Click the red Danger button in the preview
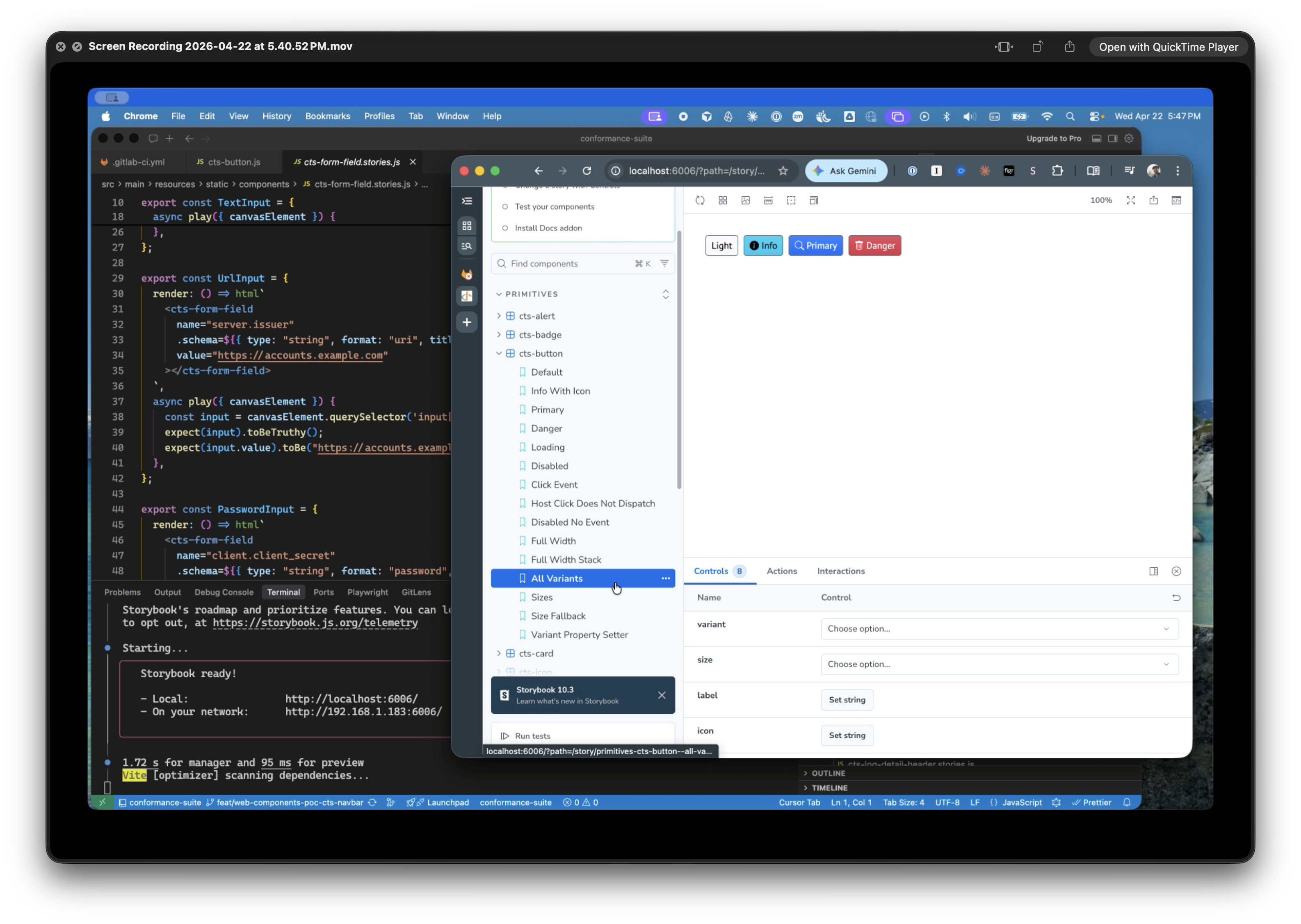Screen dimensions: 1301x924 tap(874, 246)
